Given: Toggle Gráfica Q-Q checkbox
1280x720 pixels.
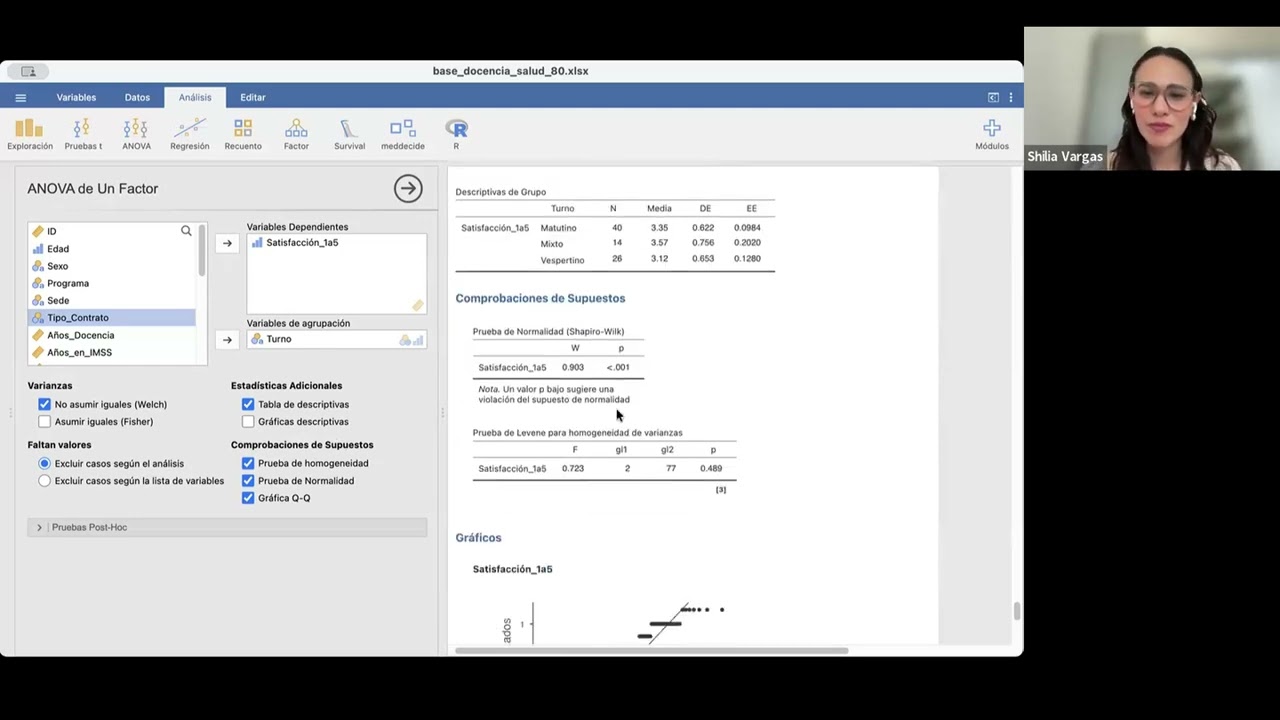Looking at the screenshot, I should (x=248, y=497).
